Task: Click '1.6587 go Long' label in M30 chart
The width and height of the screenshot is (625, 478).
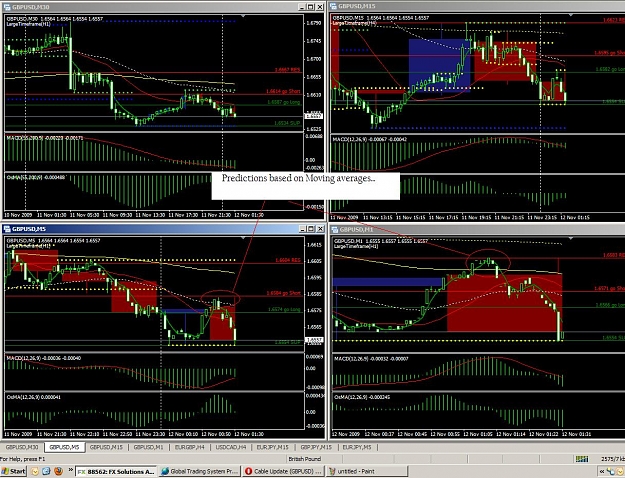Action: [283, 102]
